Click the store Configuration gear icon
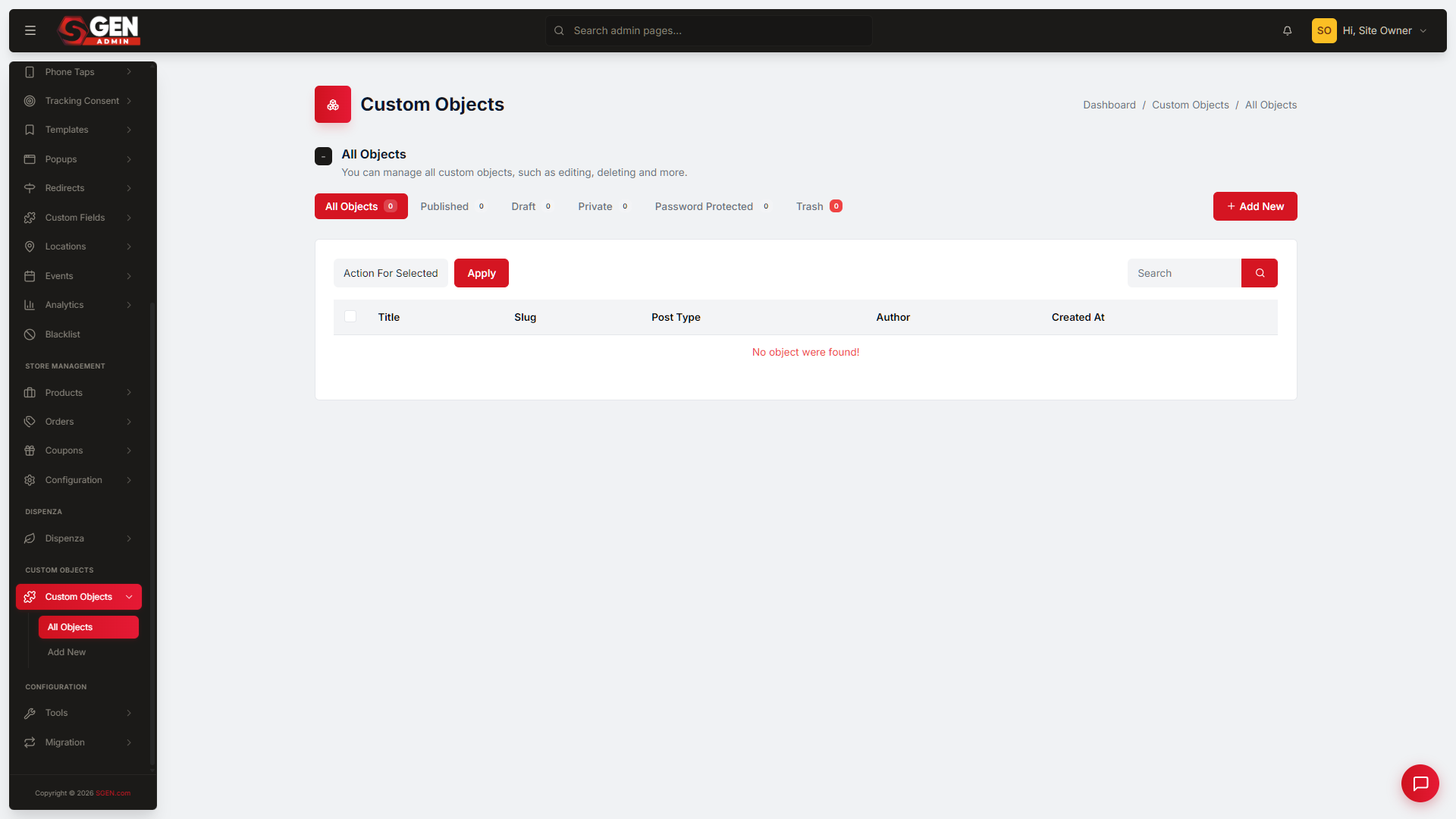Screen dimensions: 1456x819 click(x=30, y=480)
